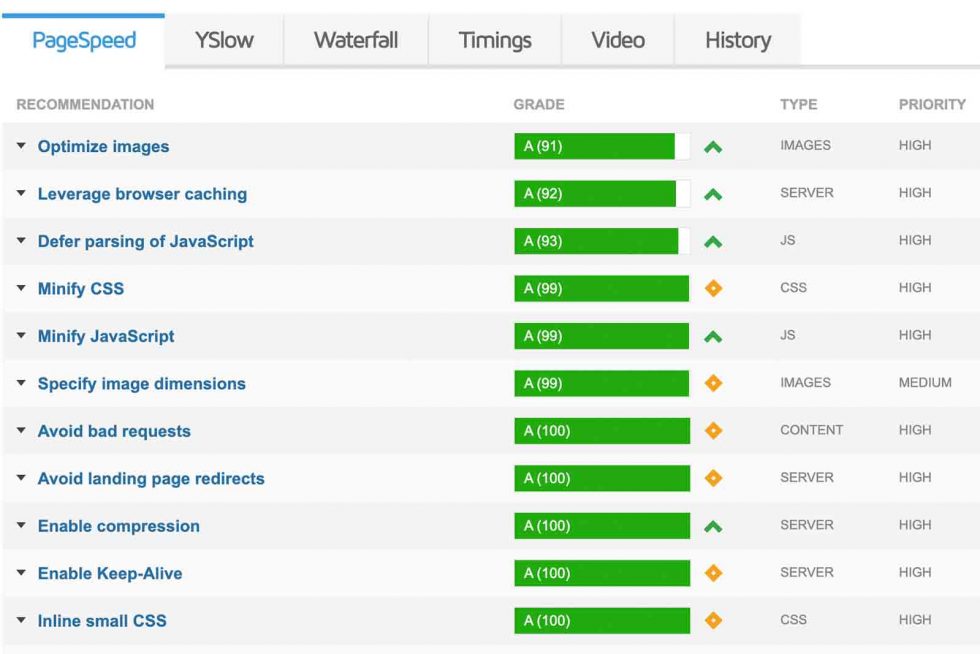
Task: Expand the Minify CSS disclosure triangle
Action: 21,288
